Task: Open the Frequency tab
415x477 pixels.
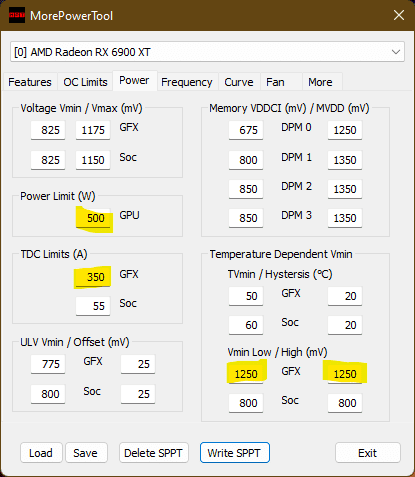Action: click(x=187, y=82)
